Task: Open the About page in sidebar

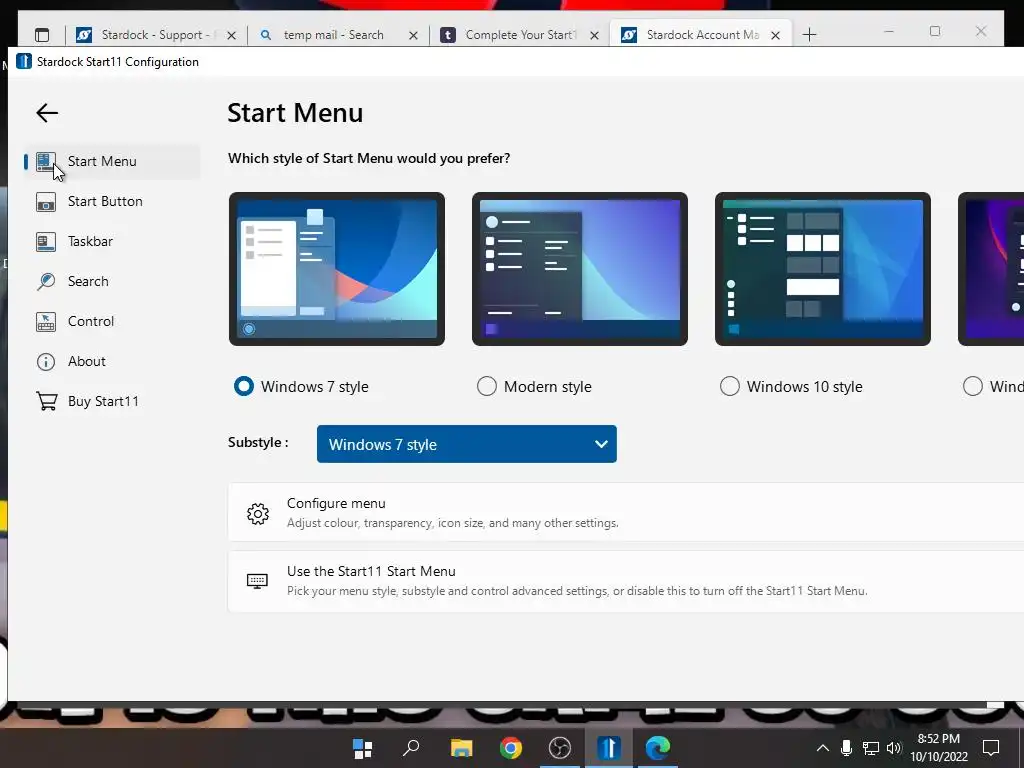Action: [x=112, y=360]
